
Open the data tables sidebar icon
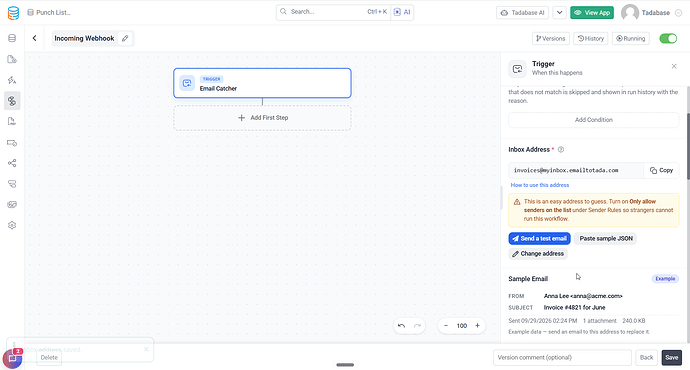pyautogui.click(x=12, y=38)
